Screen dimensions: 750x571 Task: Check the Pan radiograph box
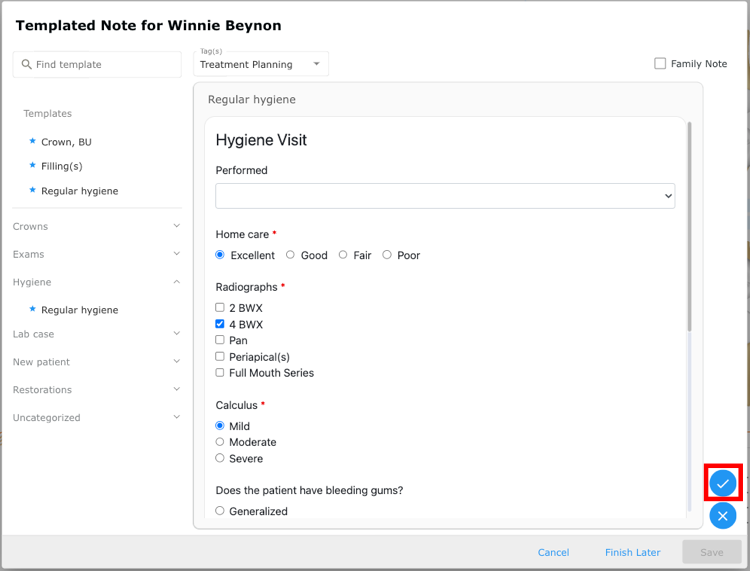220,340
